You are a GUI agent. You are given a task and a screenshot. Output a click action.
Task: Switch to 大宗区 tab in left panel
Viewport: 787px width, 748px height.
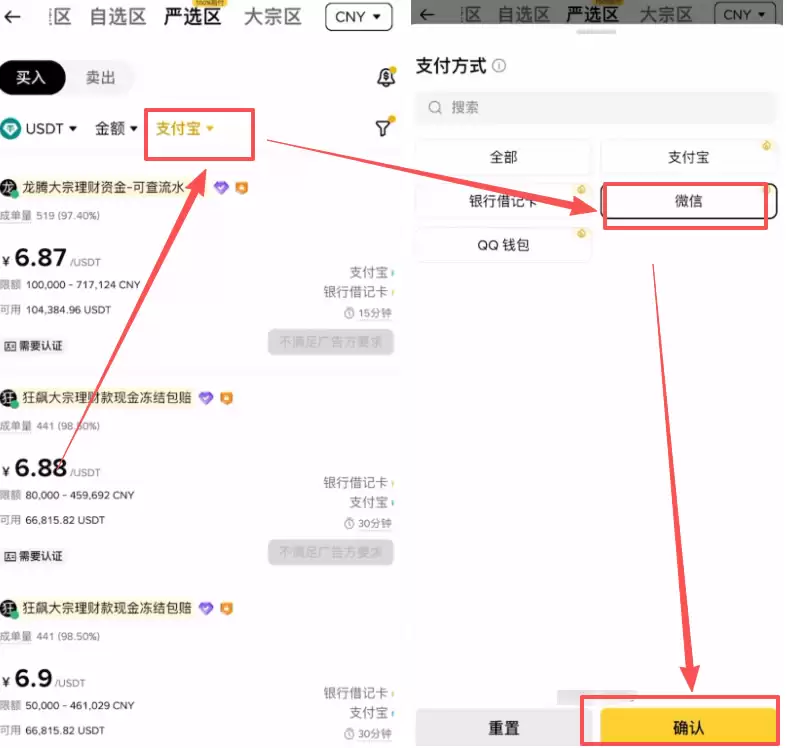coord(273,17)
